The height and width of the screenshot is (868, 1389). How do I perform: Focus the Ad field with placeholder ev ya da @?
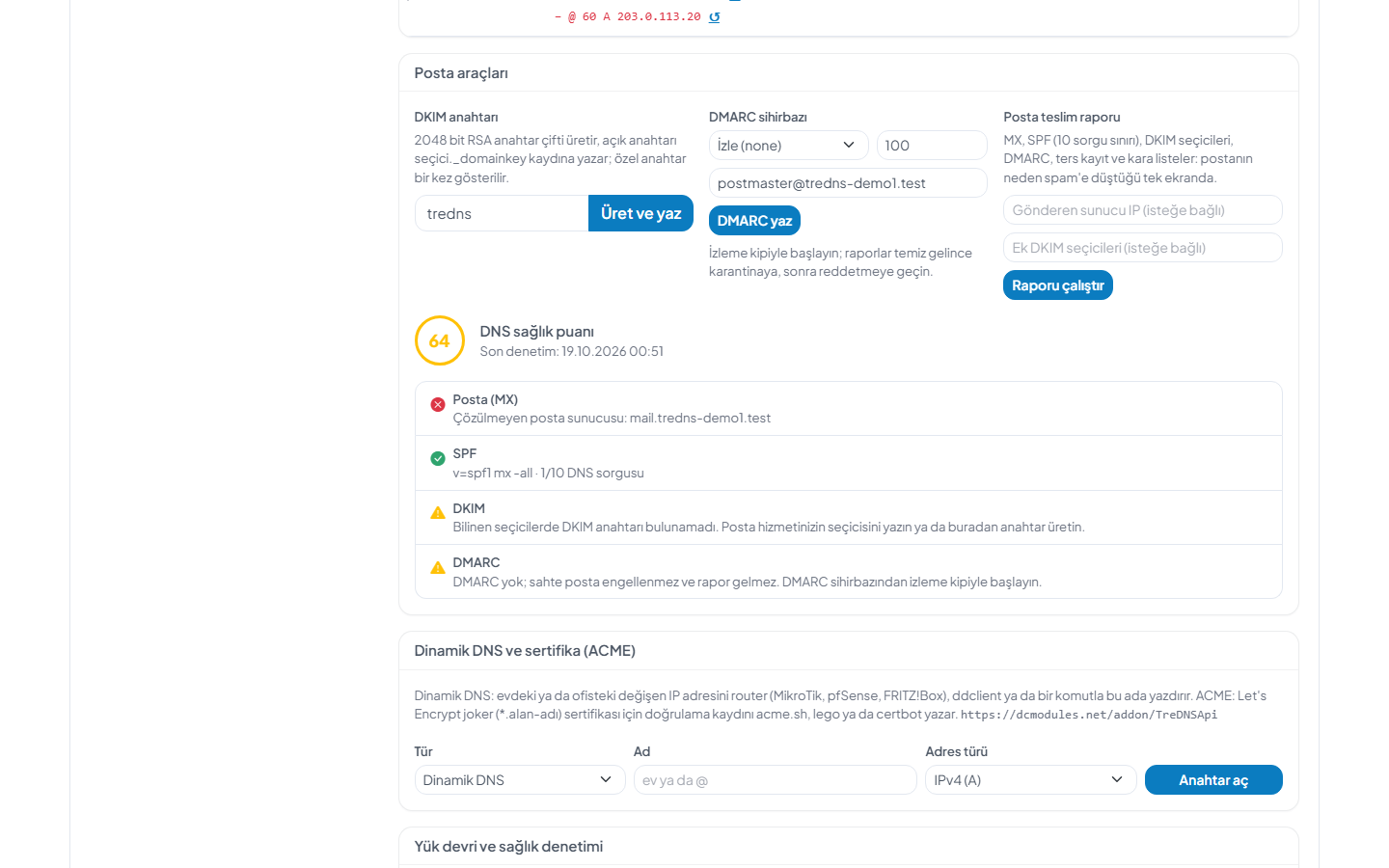point(775,780)
